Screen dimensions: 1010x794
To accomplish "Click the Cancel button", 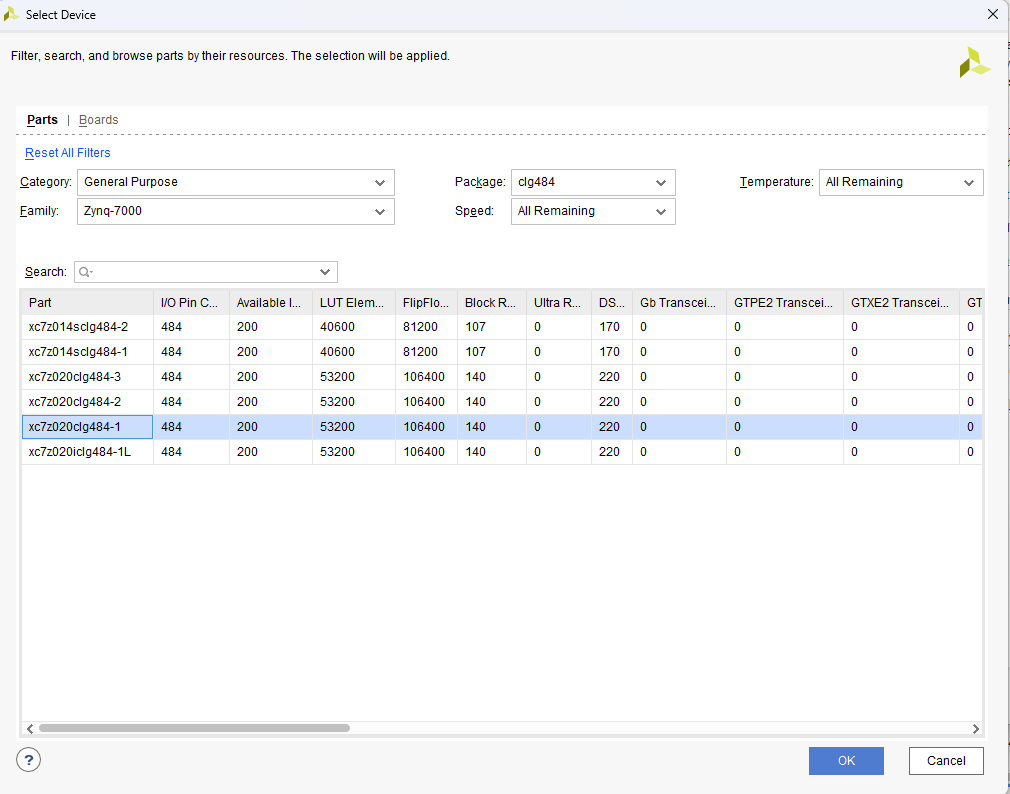I will point(946,761).
